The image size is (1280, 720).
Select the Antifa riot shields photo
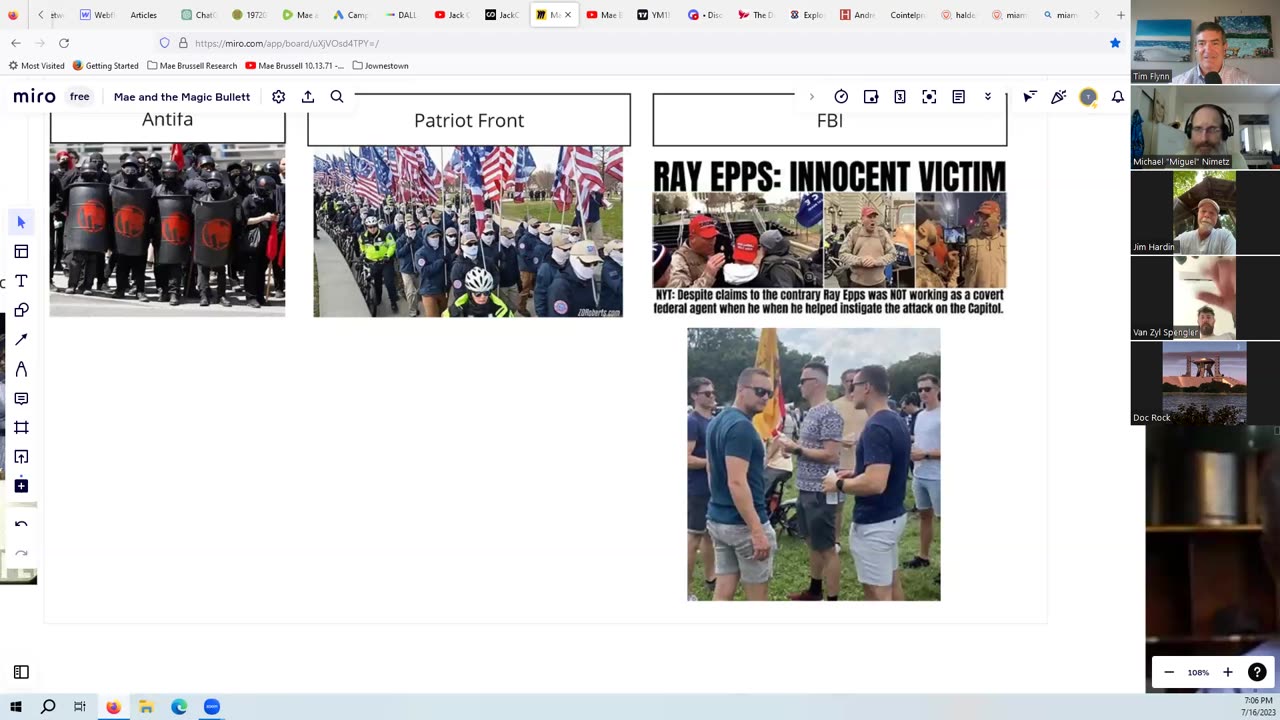pyautogui.click(x=167, y=230)
